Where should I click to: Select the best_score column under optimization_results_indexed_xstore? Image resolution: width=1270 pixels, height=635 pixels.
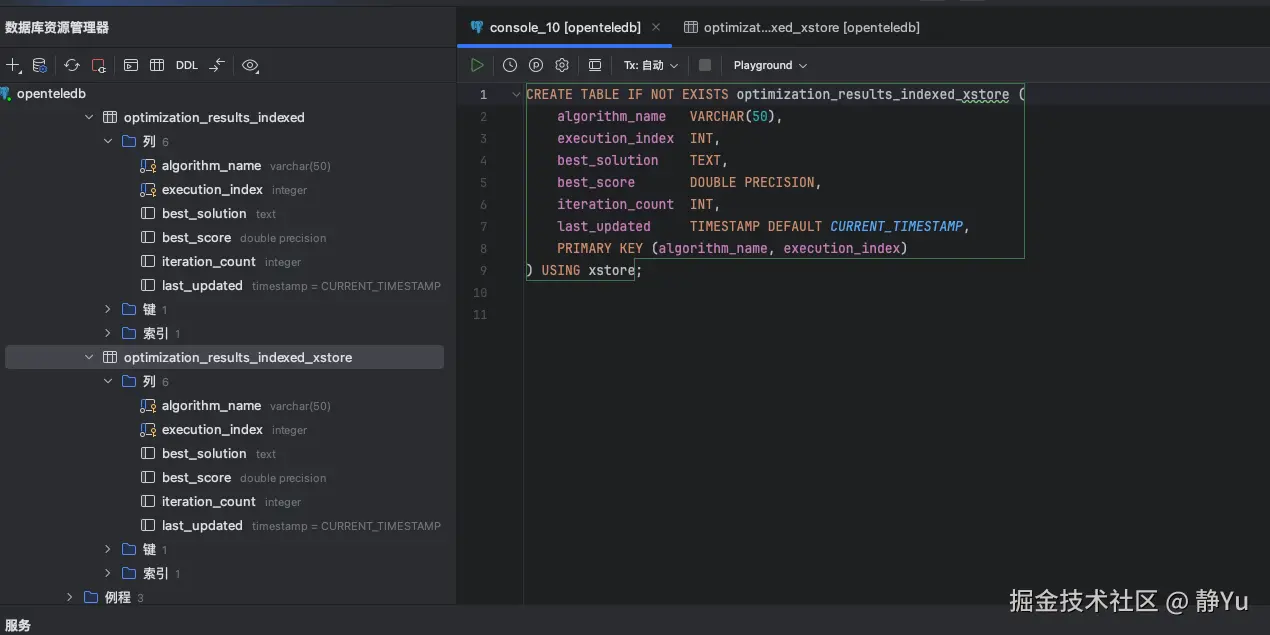click(196, 478)
